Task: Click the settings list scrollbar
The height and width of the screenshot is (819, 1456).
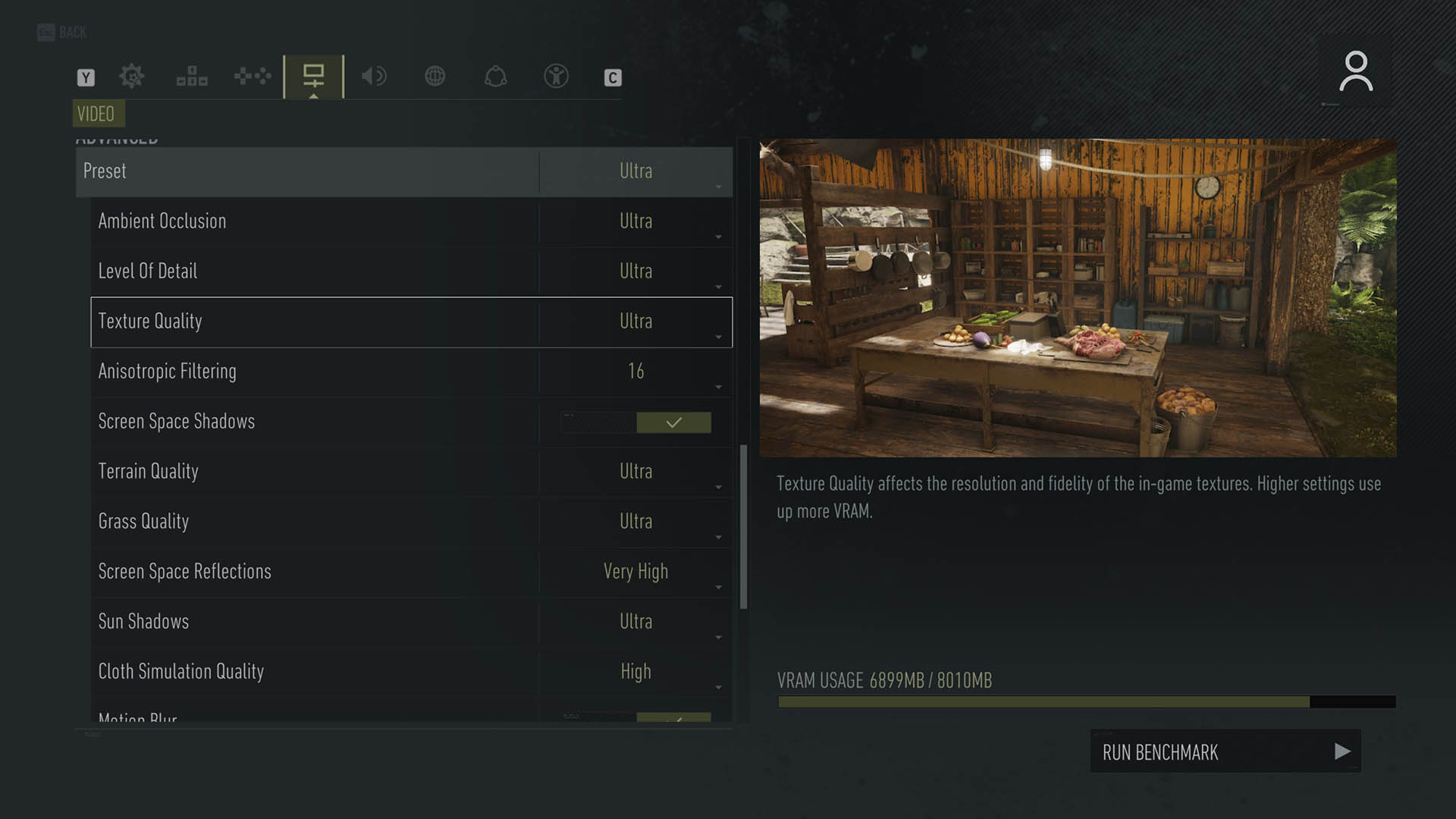Action: [x=743, y=526]
